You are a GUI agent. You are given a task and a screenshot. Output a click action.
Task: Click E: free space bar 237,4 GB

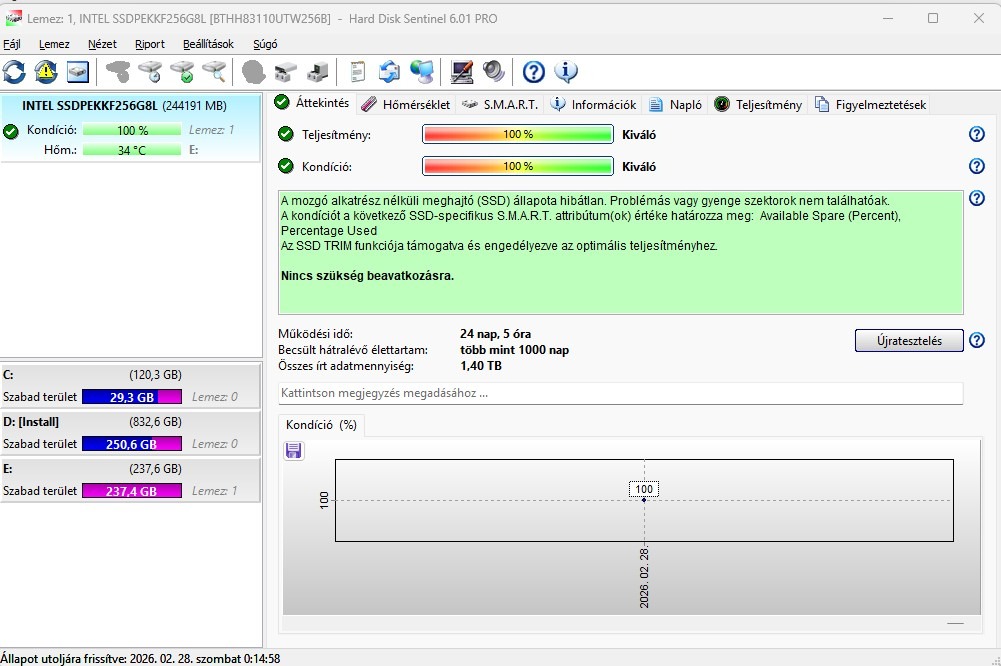[132, 491]
